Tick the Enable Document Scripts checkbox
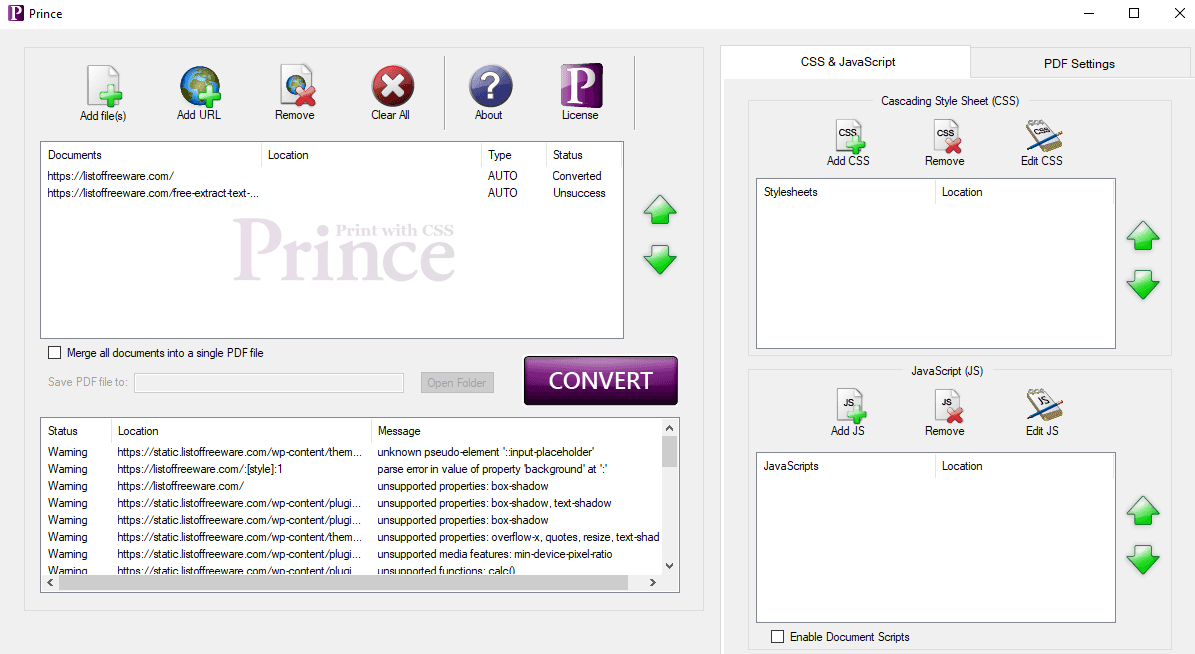This screenshot has width=1195, height=654. [777, 636]
